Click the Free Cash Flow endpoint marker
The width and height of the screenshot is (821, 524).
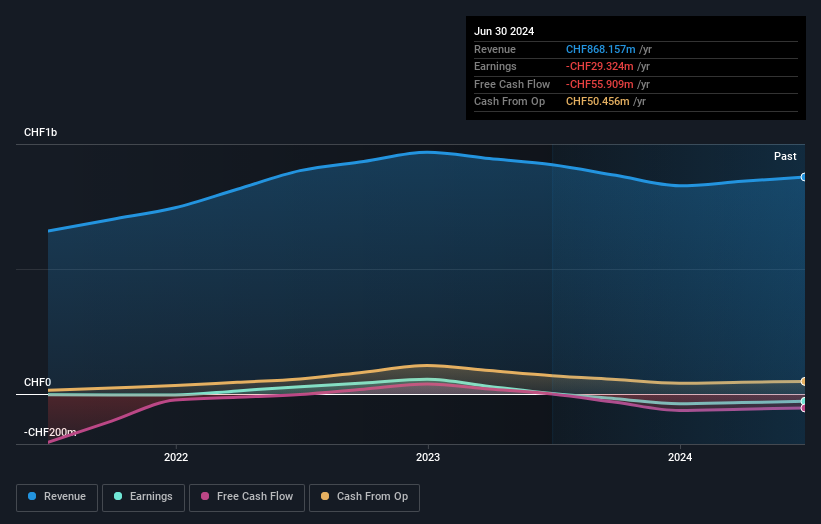click(x=804, y=408)
